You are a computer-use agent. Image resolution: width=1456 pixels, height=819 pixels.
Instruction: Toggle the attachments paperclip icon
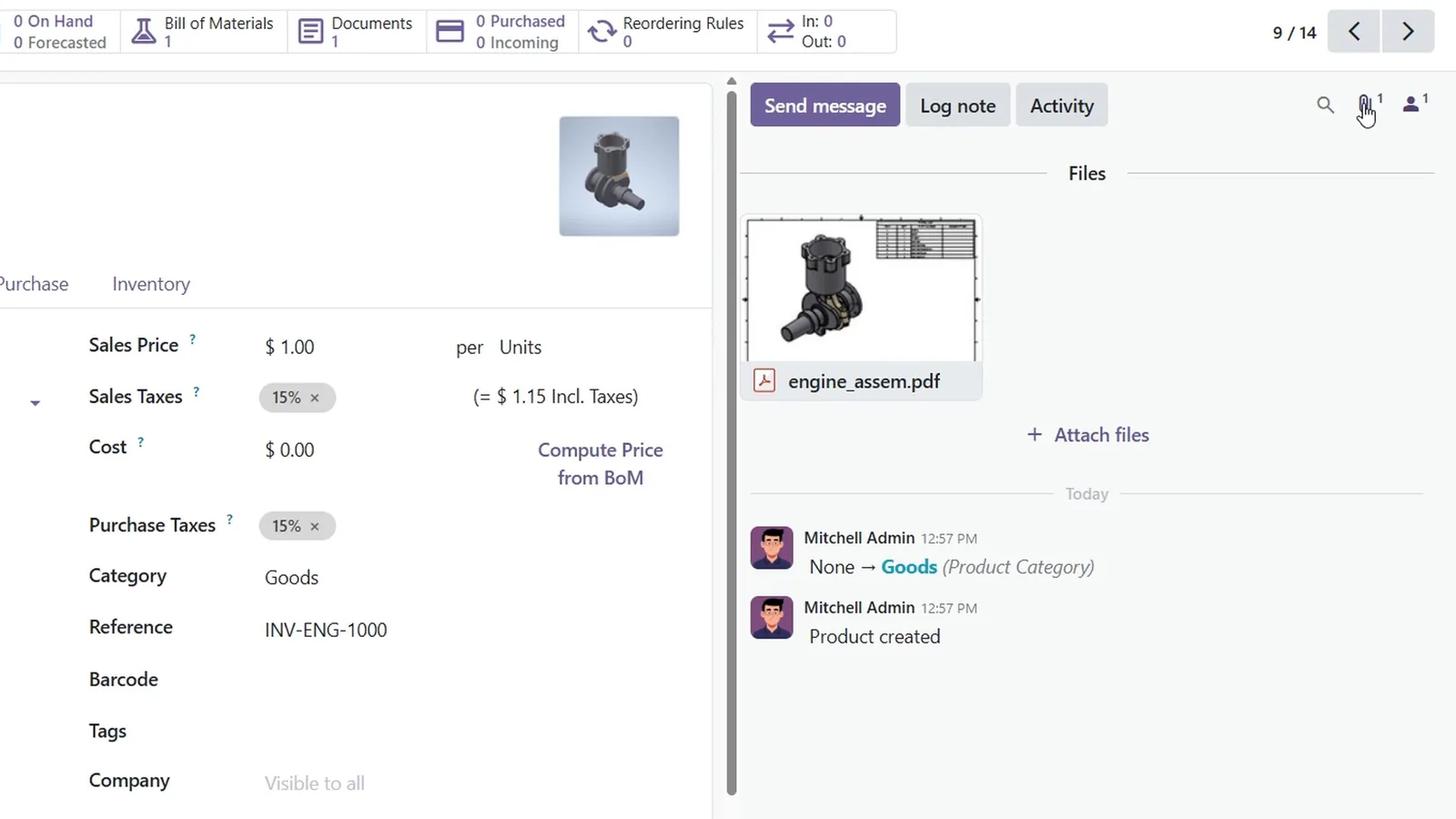tap(1366, 105)
